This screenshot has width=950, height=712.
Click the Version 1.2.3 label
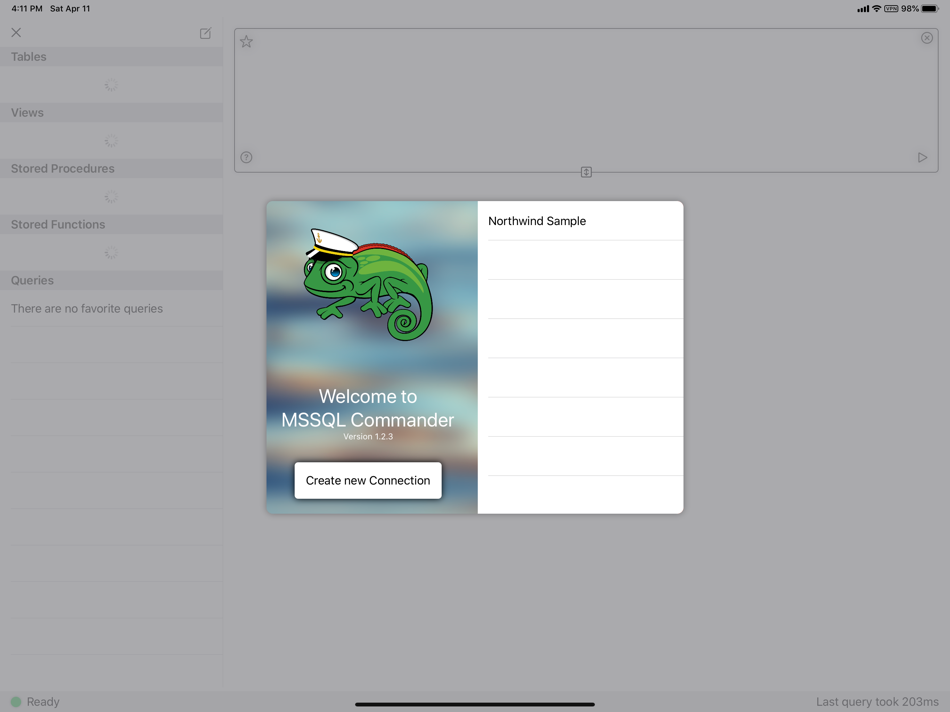coord(368,436)
